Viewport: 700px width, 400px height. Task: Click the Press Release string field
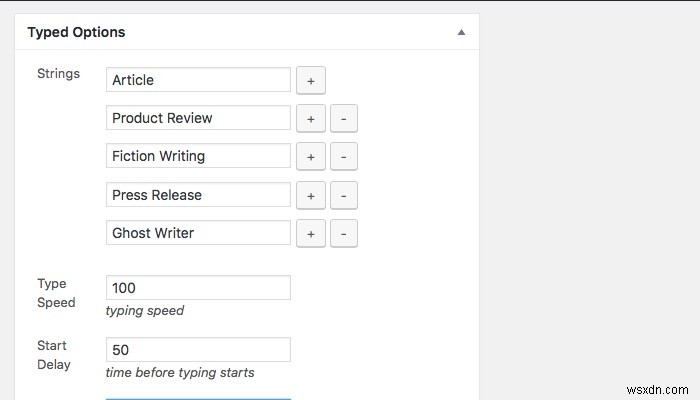tap(198, 195)
